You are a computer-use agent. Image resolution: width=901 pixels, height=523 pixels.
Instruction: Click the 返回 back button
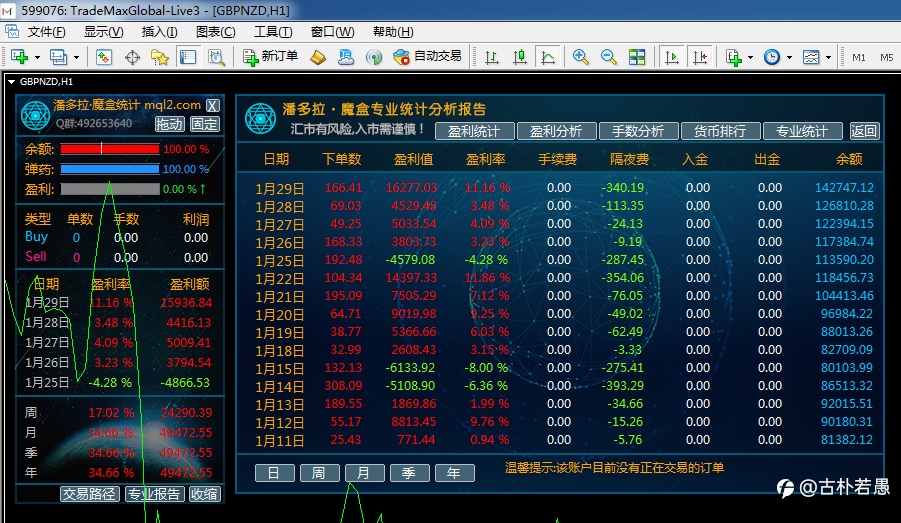coord(864,131)
